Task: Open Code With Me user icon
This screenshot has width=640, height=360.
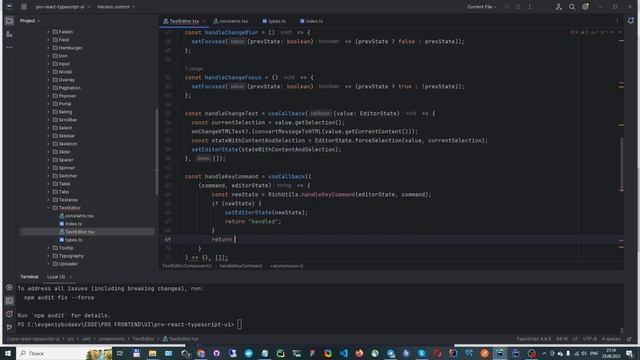Action: pos(559,7)
